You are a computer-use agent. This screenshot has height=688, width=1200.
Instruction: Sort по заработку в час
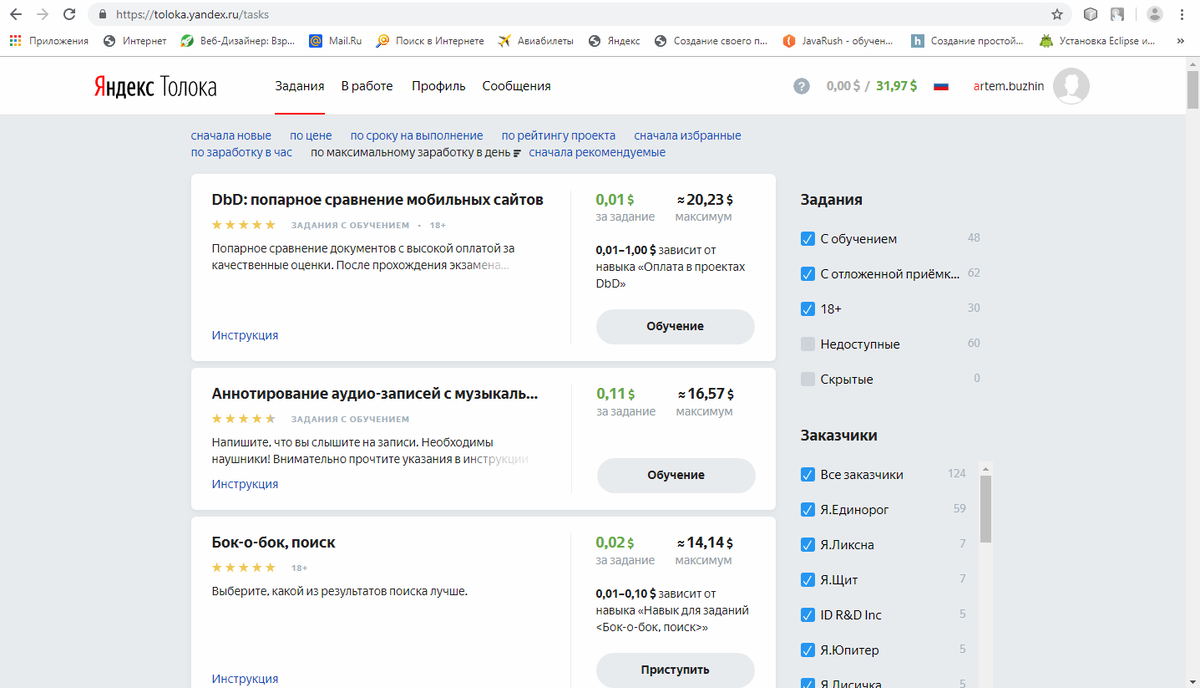pos(241,152)
